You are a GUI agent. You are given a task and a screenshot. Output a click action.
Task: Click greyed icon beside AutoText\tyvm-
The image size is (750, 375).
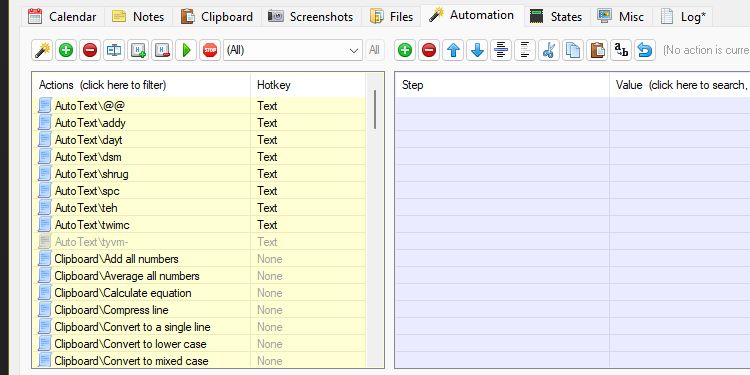point(44,242)
